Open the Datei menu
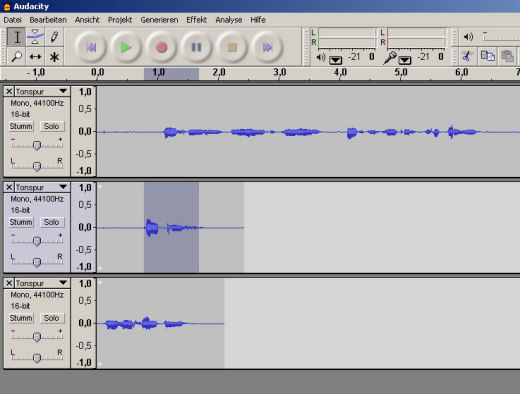Viewport: 520px width, 394px height. click(x=12, y=20)
